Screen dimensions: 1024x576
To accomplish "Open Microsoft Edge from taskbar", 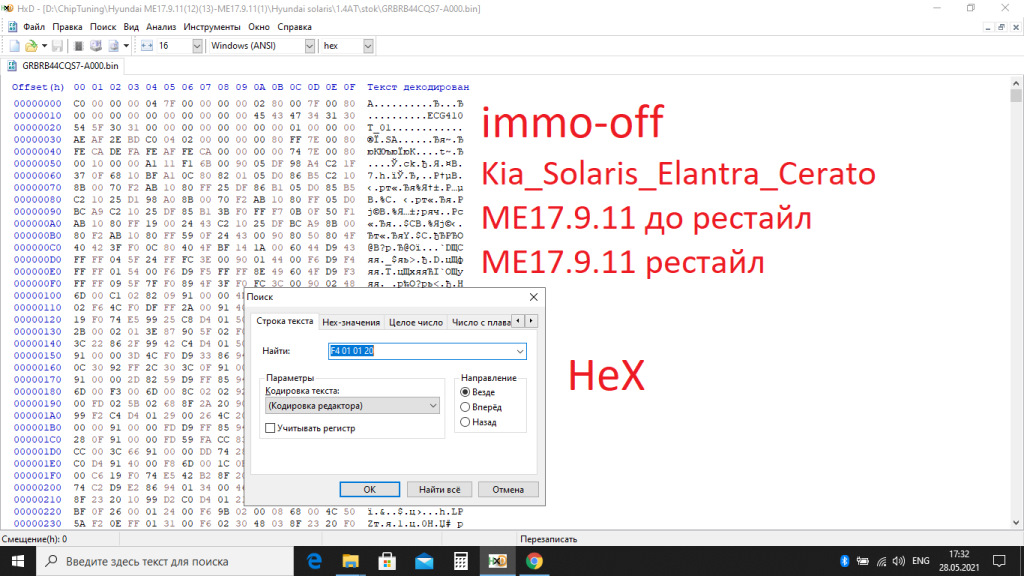I will 315,561.
